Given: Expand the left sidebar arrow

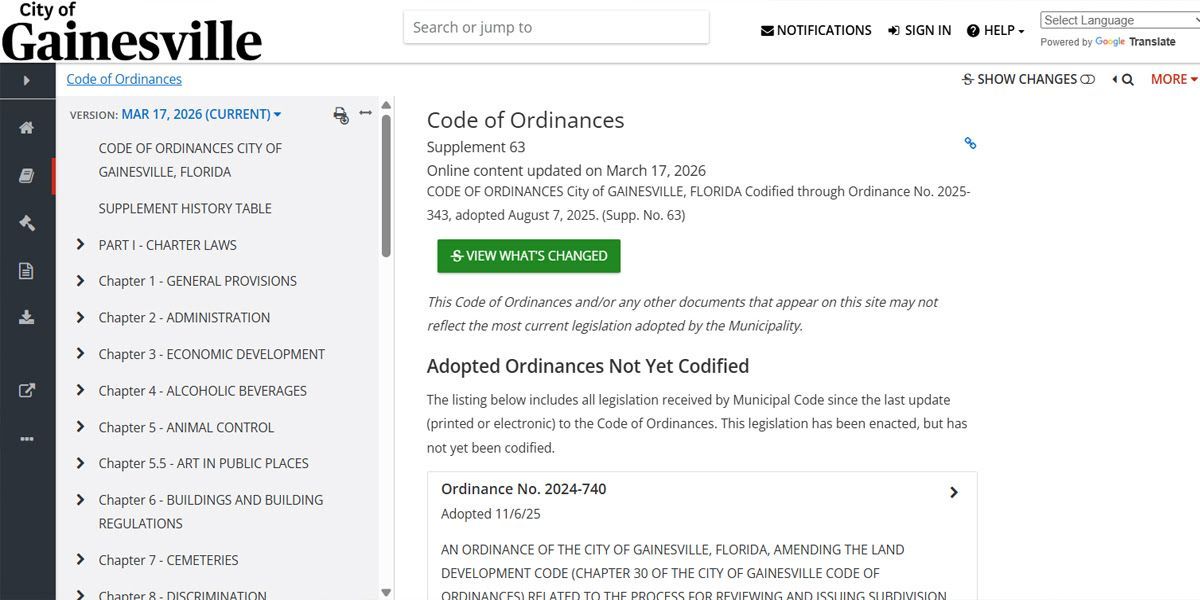Looking at the screenshot, I should (x=27, y=80).
